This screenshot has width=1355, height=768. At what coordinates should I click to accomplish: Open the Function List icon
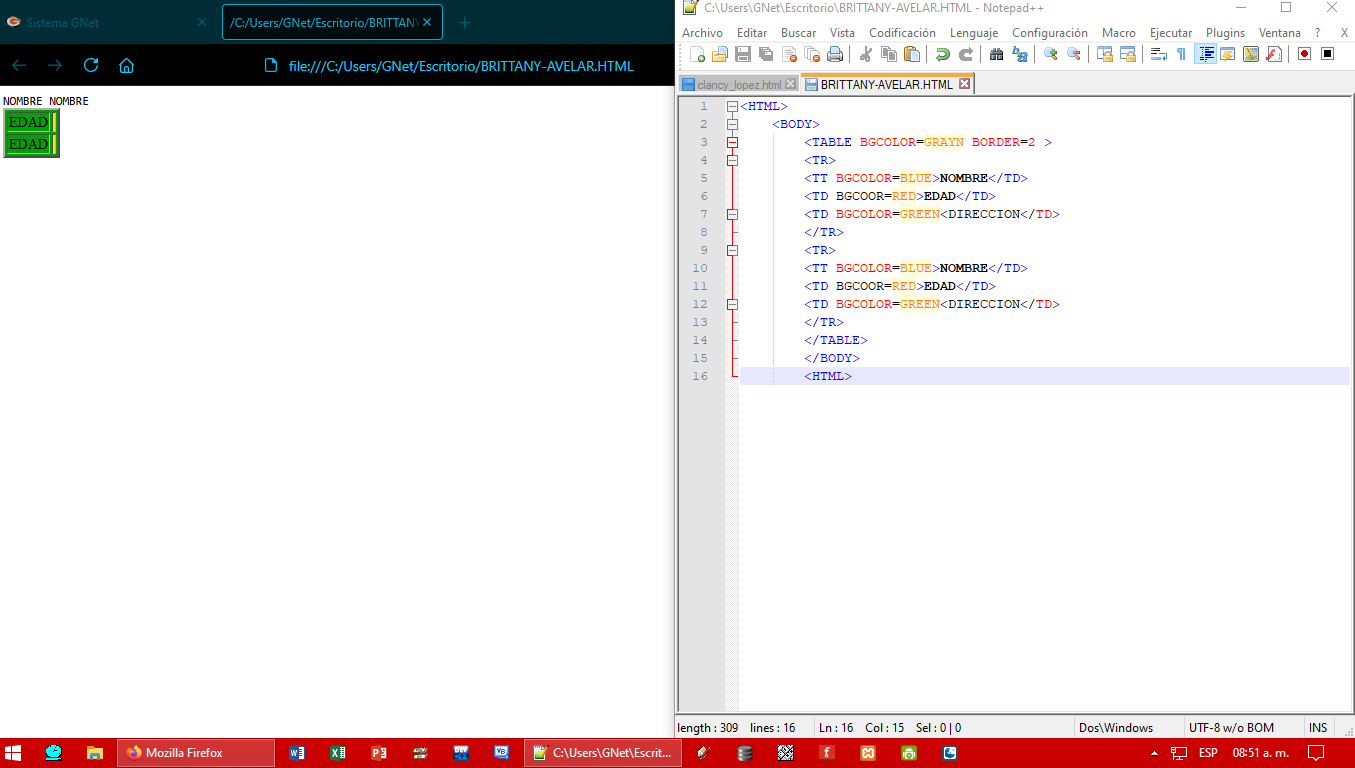[x=1273, y=54]
